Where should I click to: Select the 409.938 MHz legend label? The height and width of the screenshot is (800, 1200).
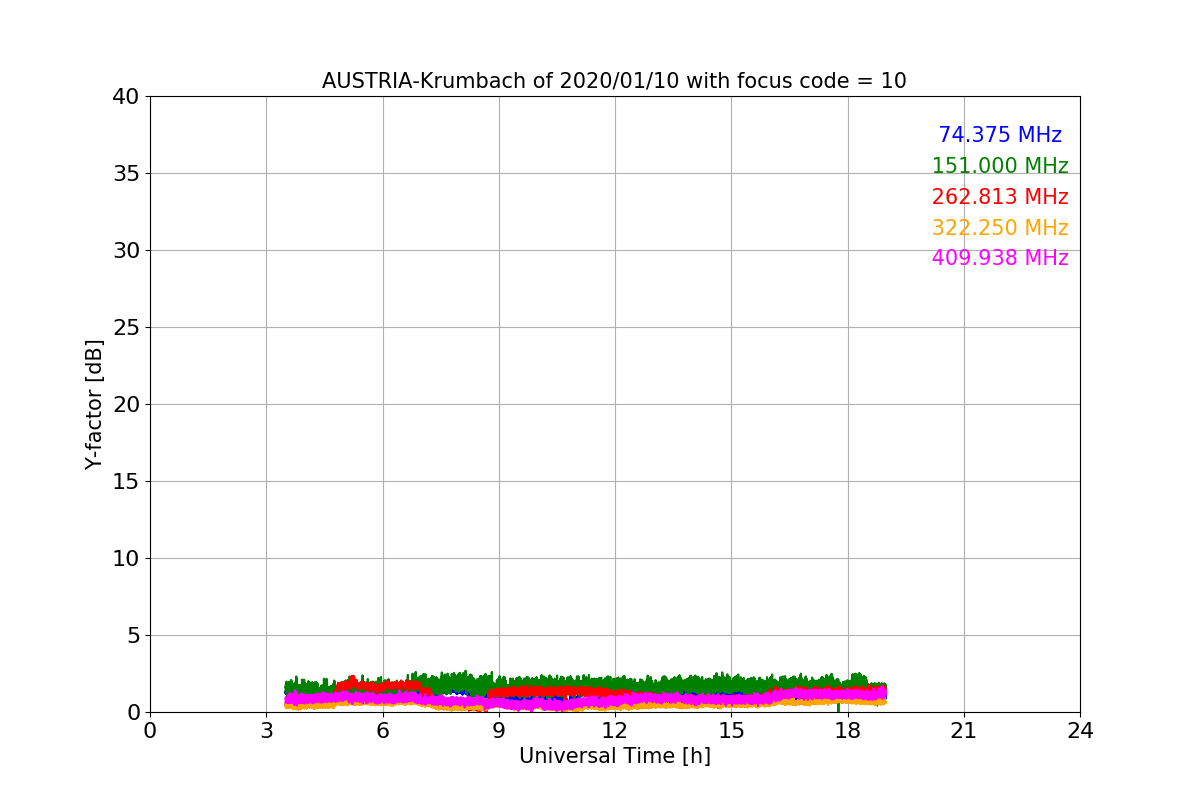click(1000, 258)
